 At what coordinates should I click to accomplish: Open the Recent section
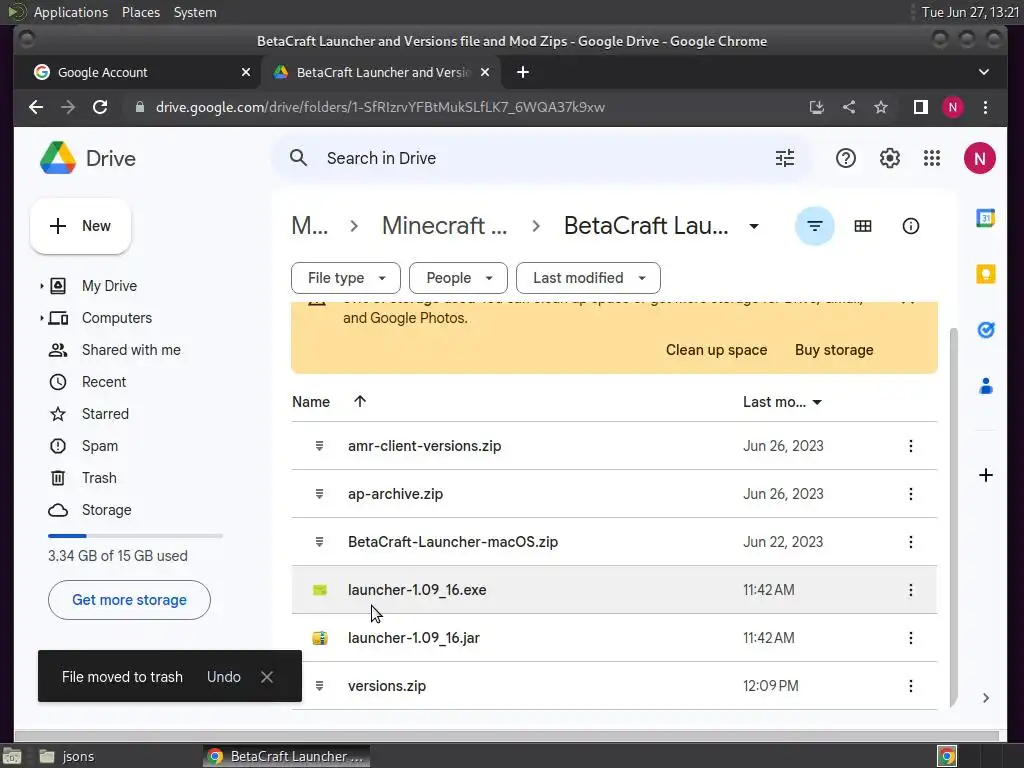(104, 382)
